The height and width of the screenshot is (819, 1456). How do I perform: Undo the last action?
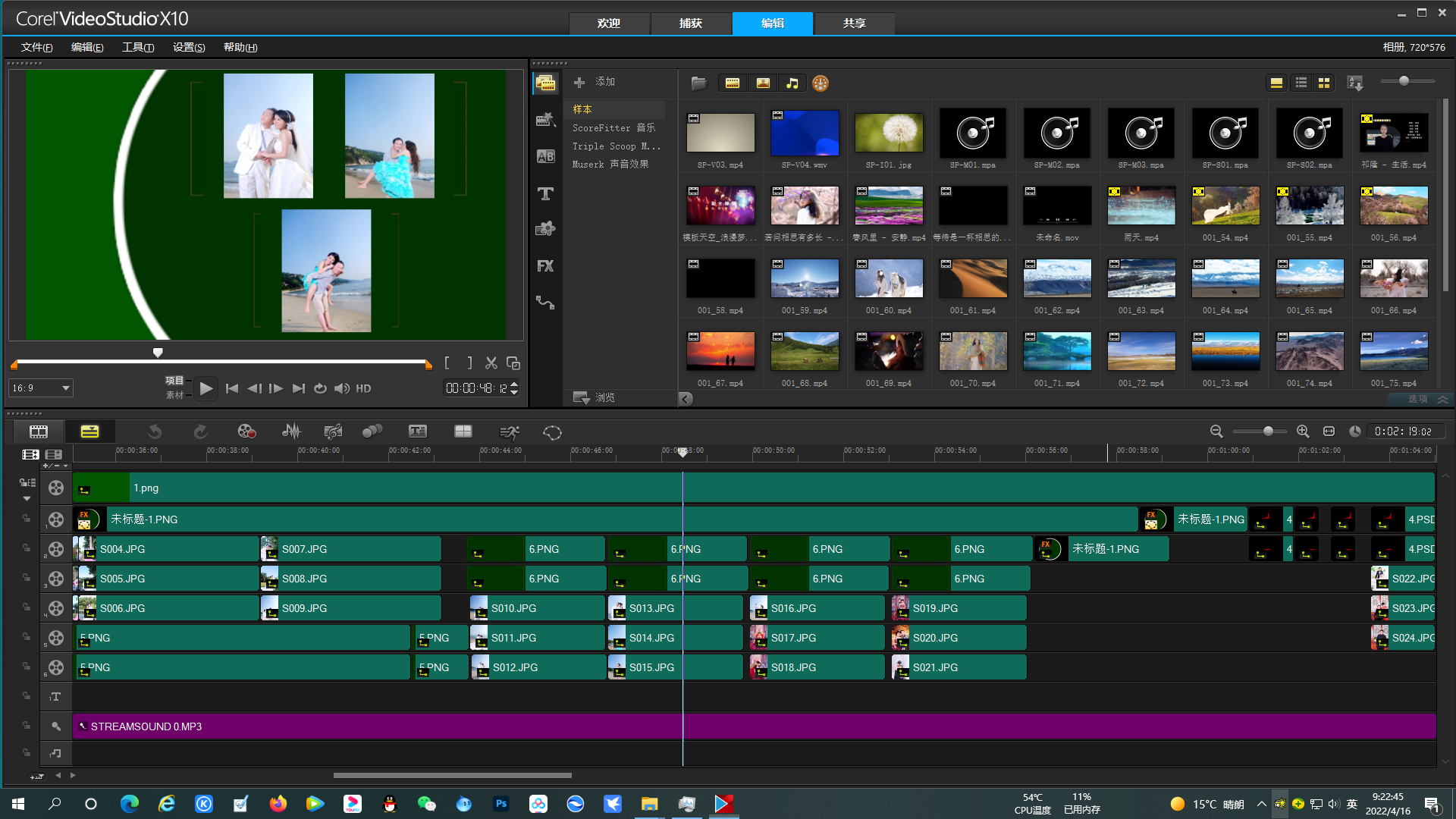155,431
